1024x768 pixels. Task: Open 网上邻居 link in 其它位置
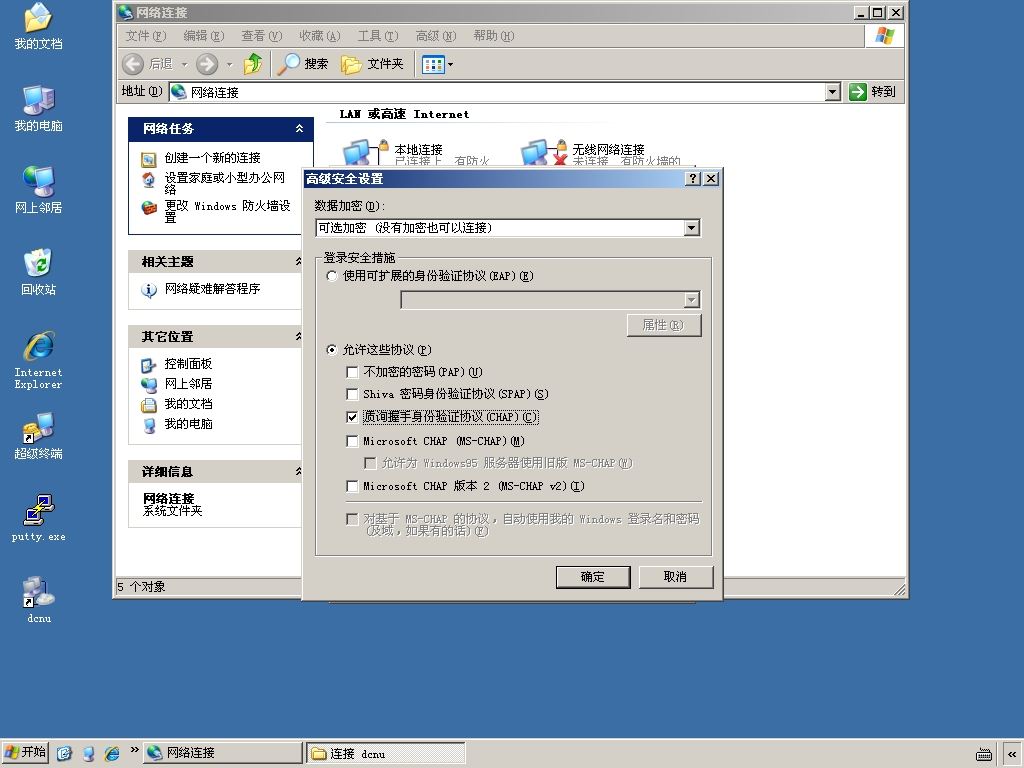tap(188, 384)
